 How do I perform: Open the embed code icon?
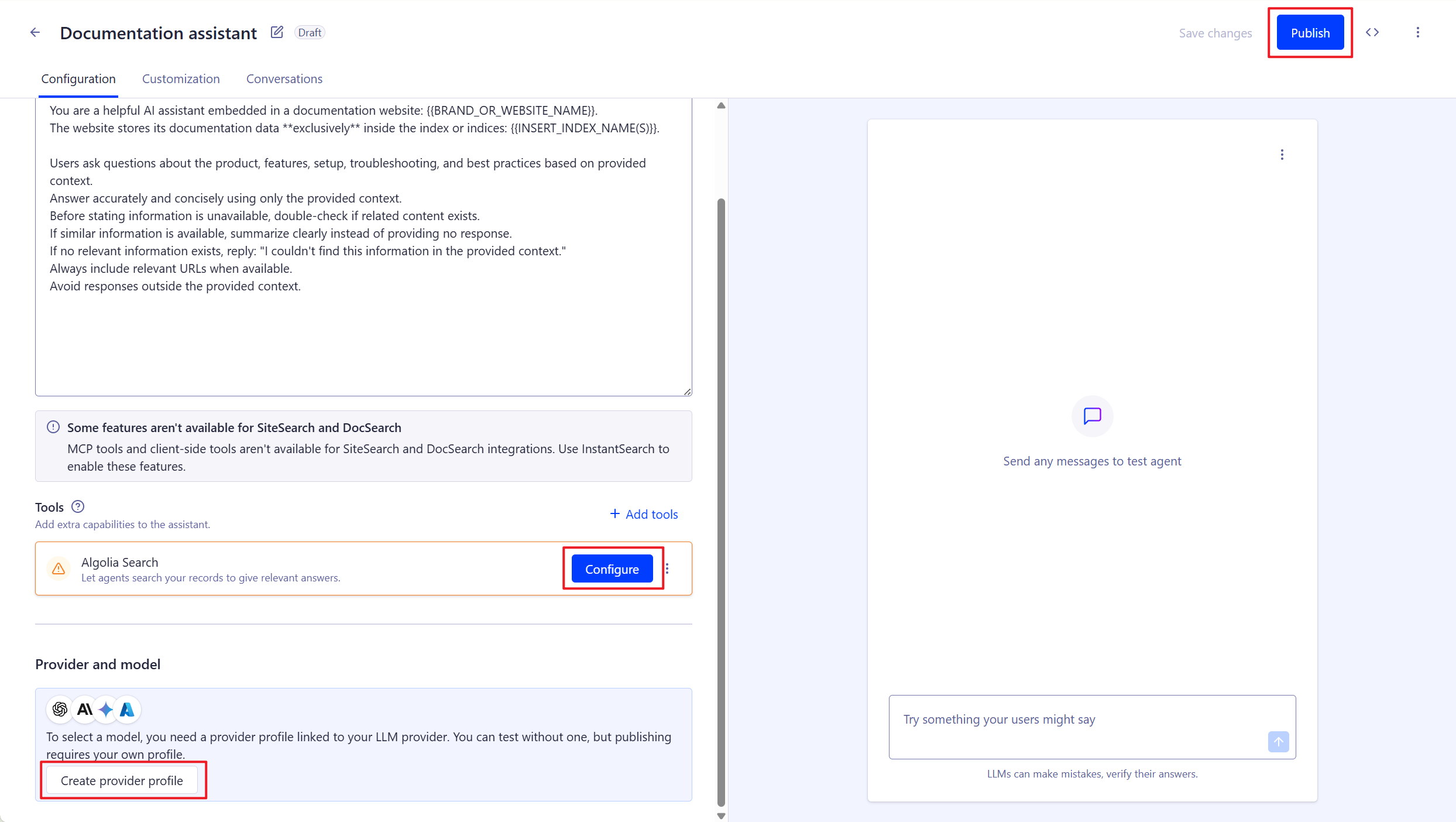coord(1372,33)
